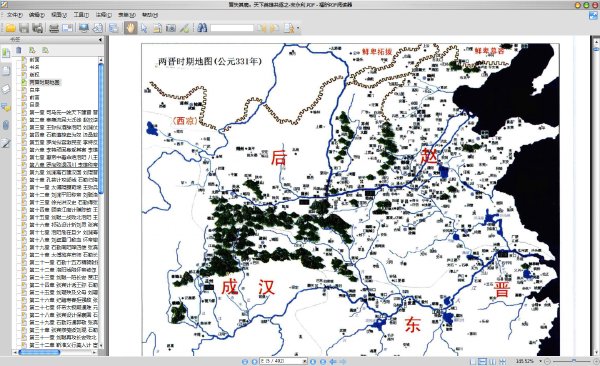Open the zoom percentage dropdown
600x366 pixels.
(x=540, y=361)
